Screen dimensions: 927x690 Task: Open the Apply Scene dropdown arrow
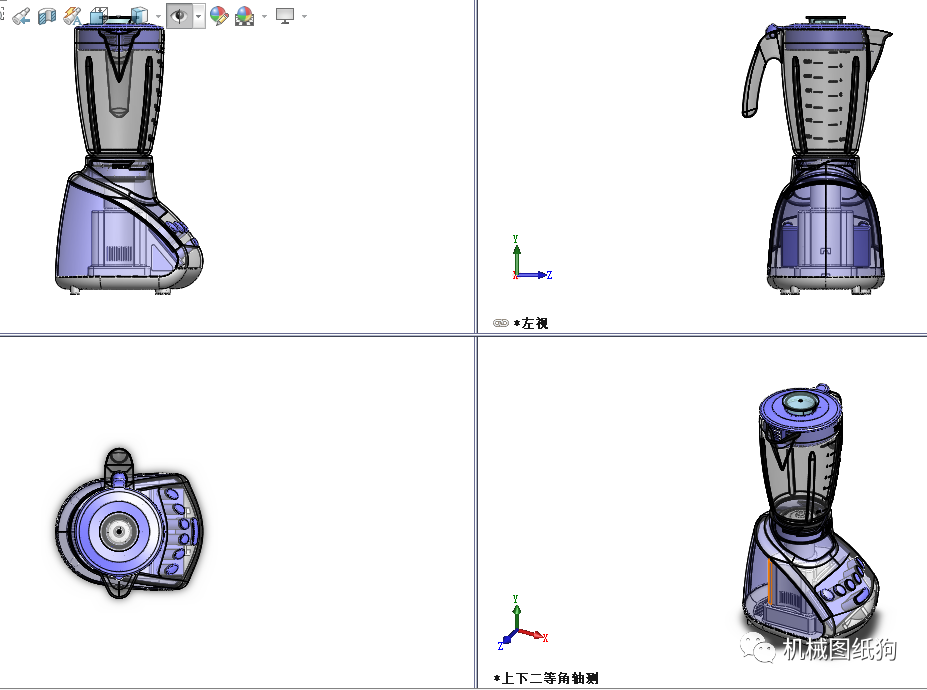pos(264,17)
